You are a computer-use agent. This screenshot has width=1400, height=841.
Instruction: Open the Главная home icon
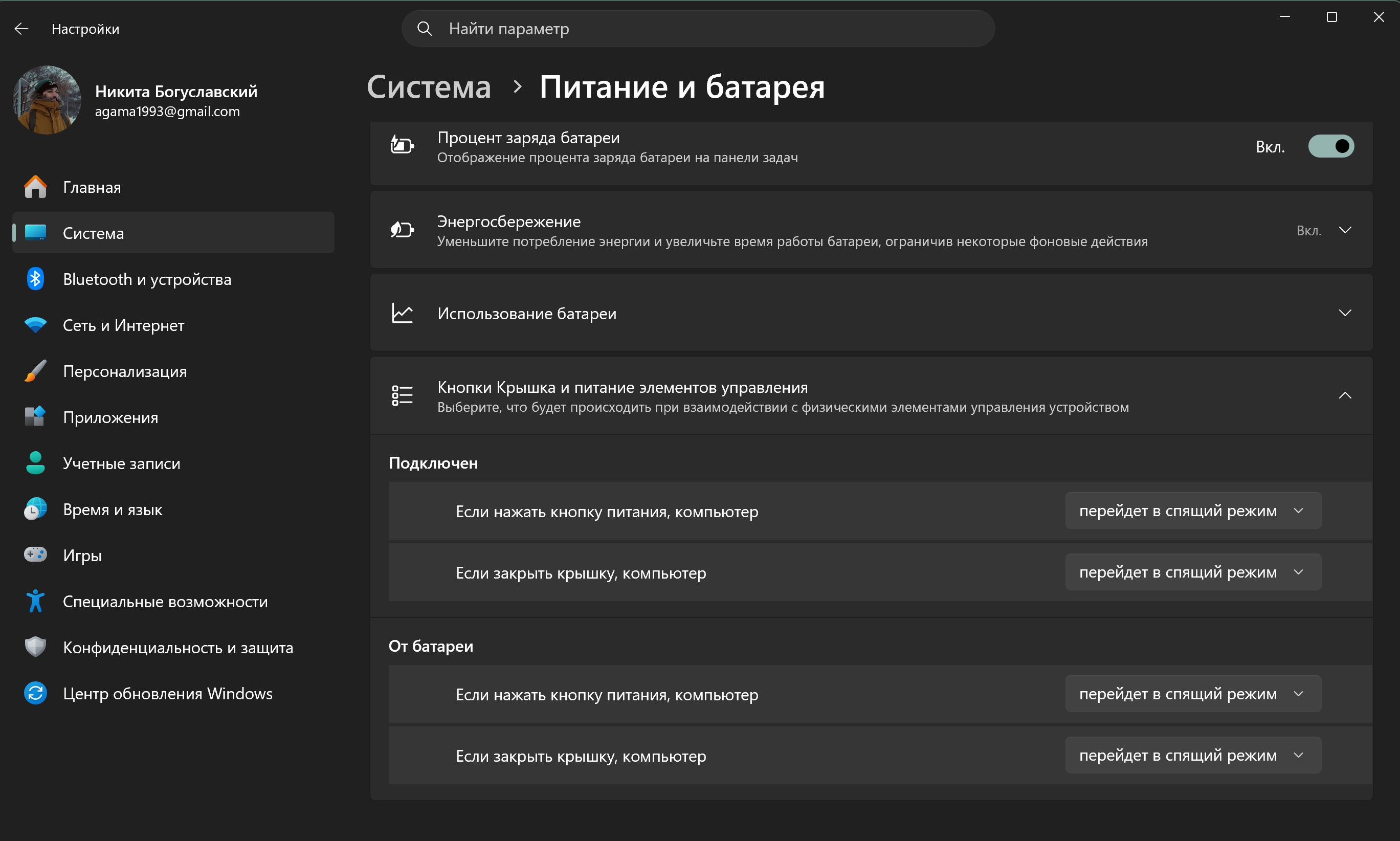pyautogui.click(x=35, y=187)
